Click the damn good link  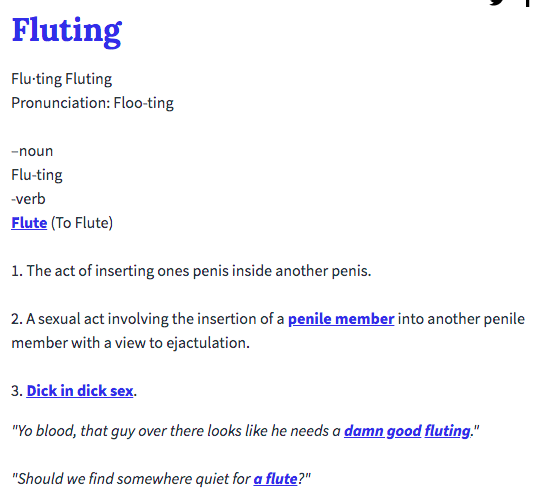tap(382, 431)
